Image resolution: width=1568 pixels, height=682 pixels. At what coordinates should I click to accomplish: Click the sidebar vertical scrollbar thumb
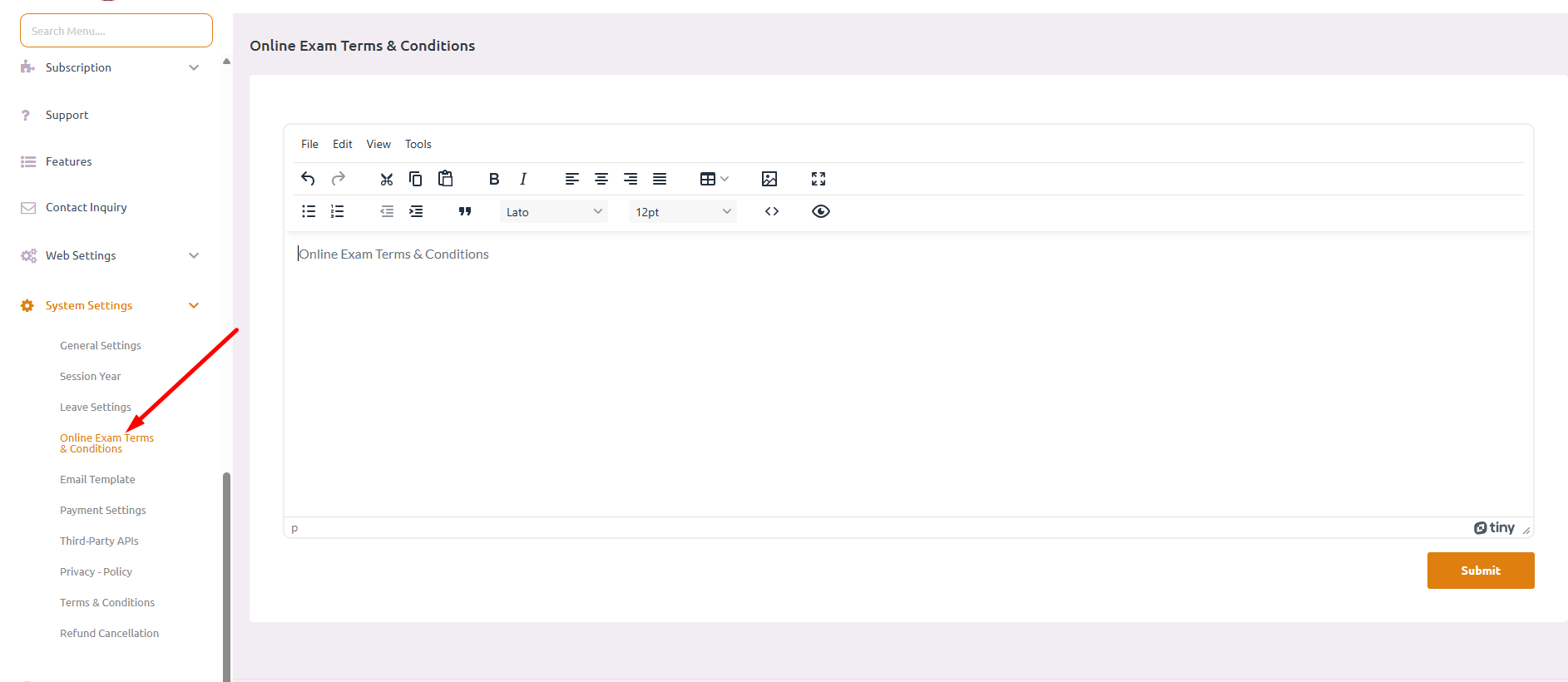click(226, 574)
